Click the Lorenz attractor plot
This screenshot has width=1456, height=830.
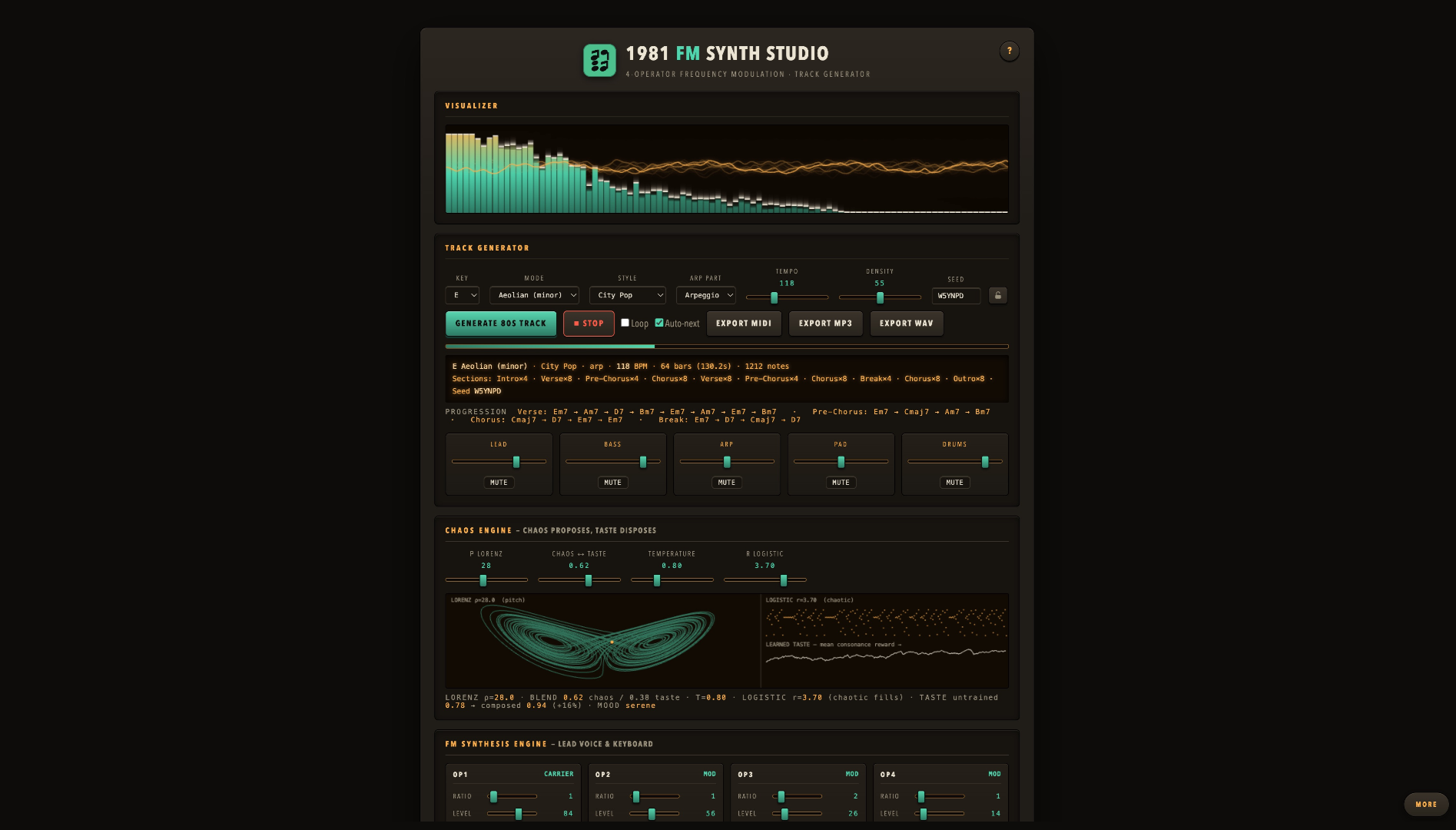pyautogui.click(x=602, y=641)
